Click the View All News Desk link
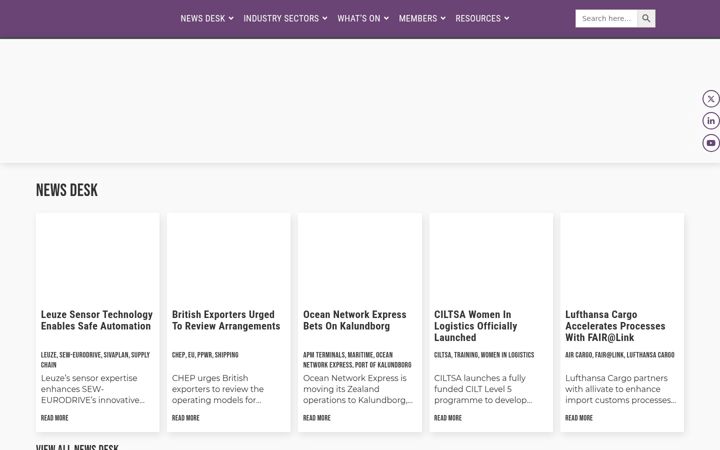720x450 pixels. point(77,447)
